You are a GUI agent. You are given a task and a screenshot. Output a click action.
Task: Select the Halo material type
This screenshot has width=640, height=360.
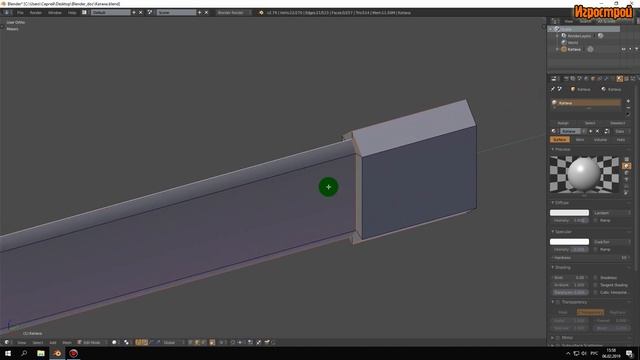point(621,140)
